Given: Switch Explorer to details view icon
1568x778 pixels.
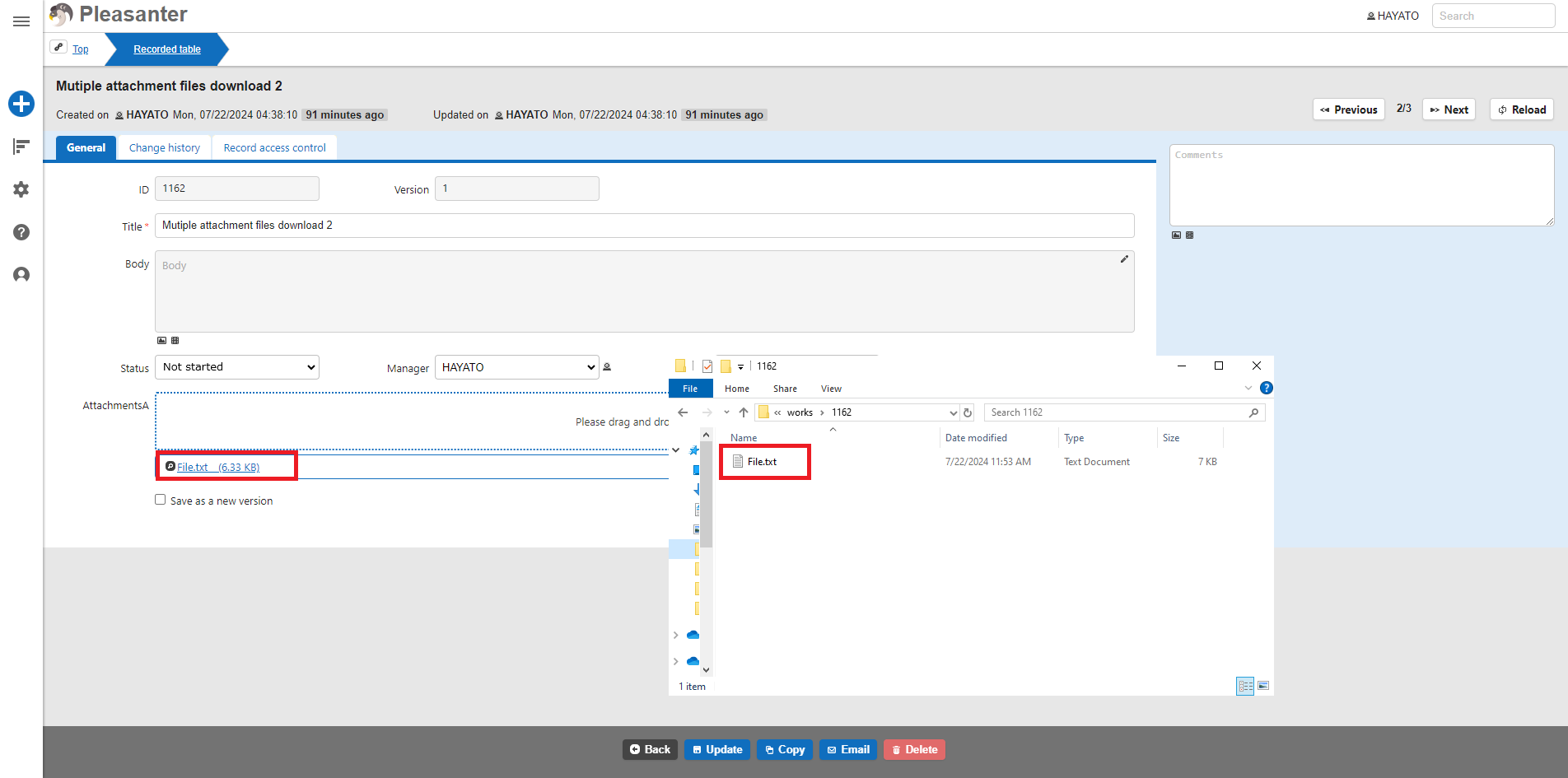Looking at the screenshot, I should point(1245,686).
